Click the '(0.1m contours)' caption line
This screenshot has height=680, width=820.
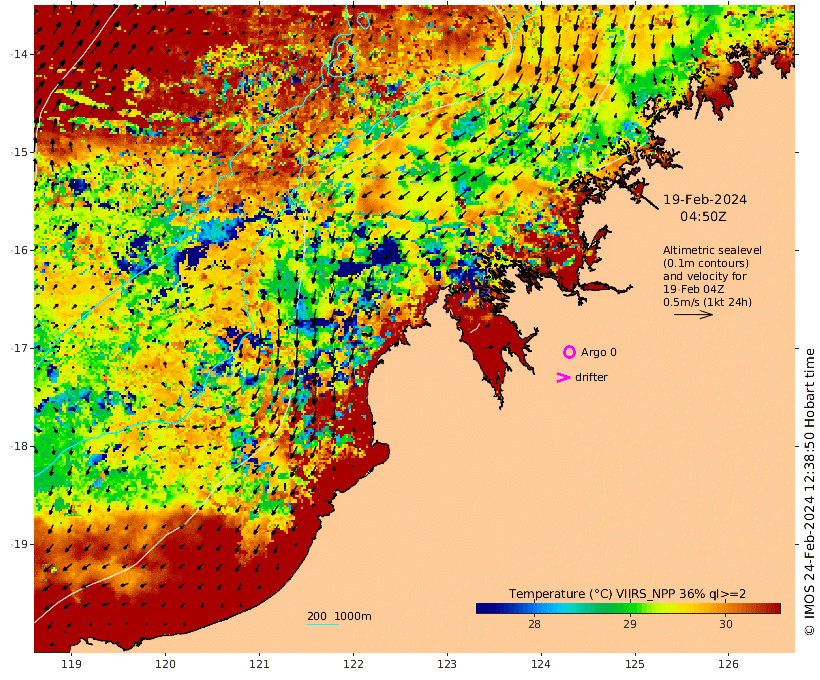(x=706, y=263)
